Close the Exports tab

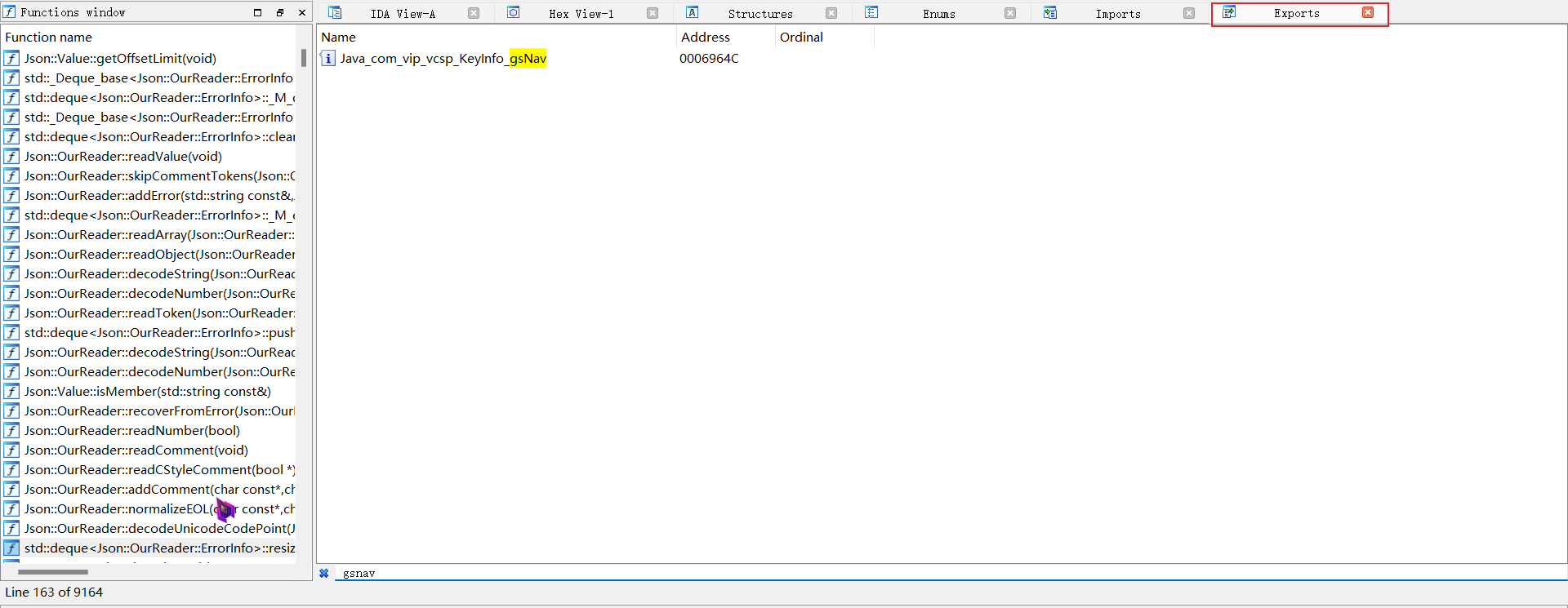pyautogui.click(x=1368, y=12)
